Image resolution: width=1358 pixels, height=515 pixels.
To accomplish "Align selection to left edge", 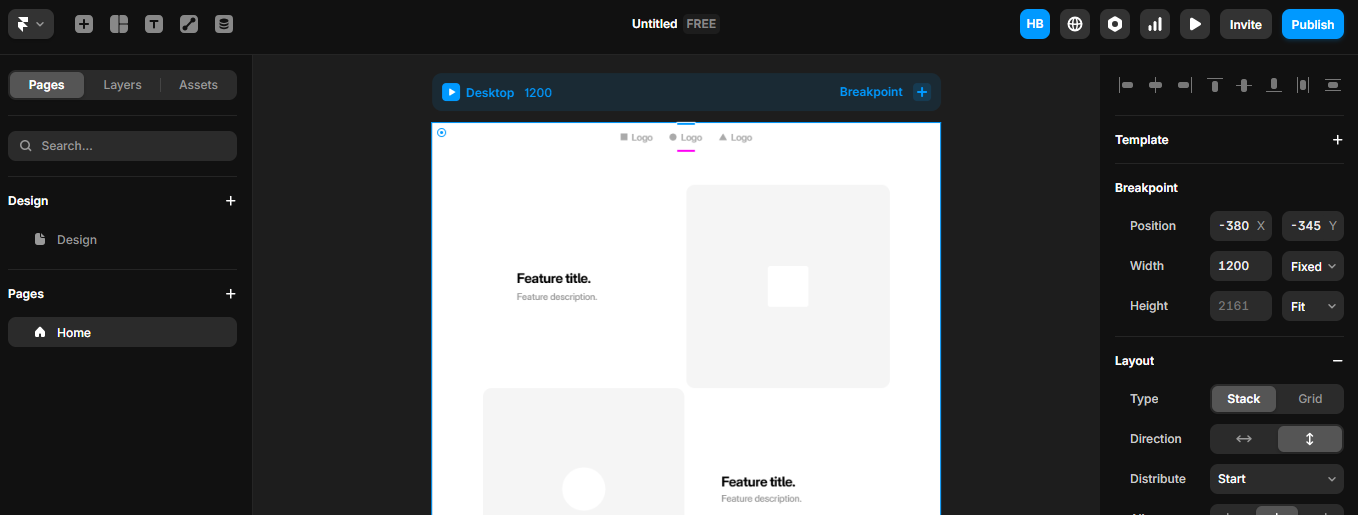I will 1126,85.
